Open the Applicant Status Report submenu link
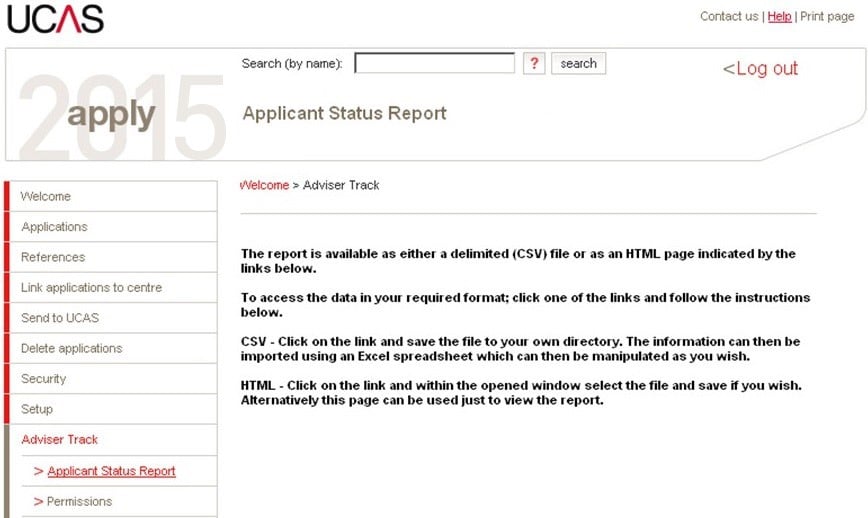 [111, 471]
